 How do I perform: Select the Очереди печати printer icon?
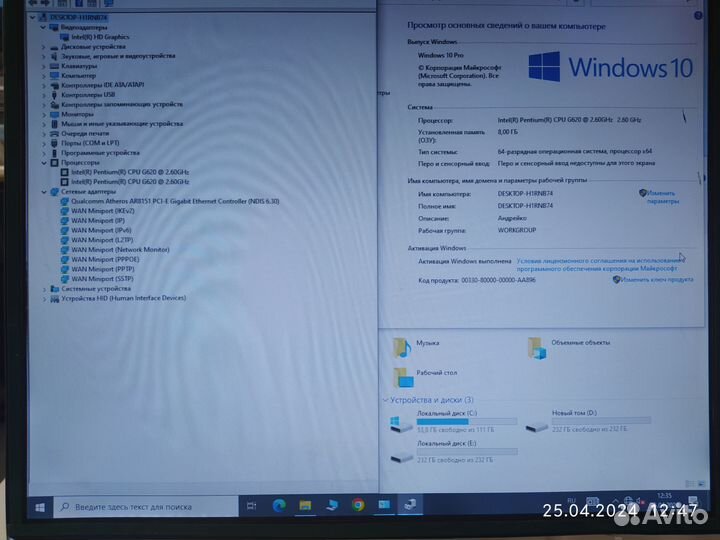tap(54, 134)
